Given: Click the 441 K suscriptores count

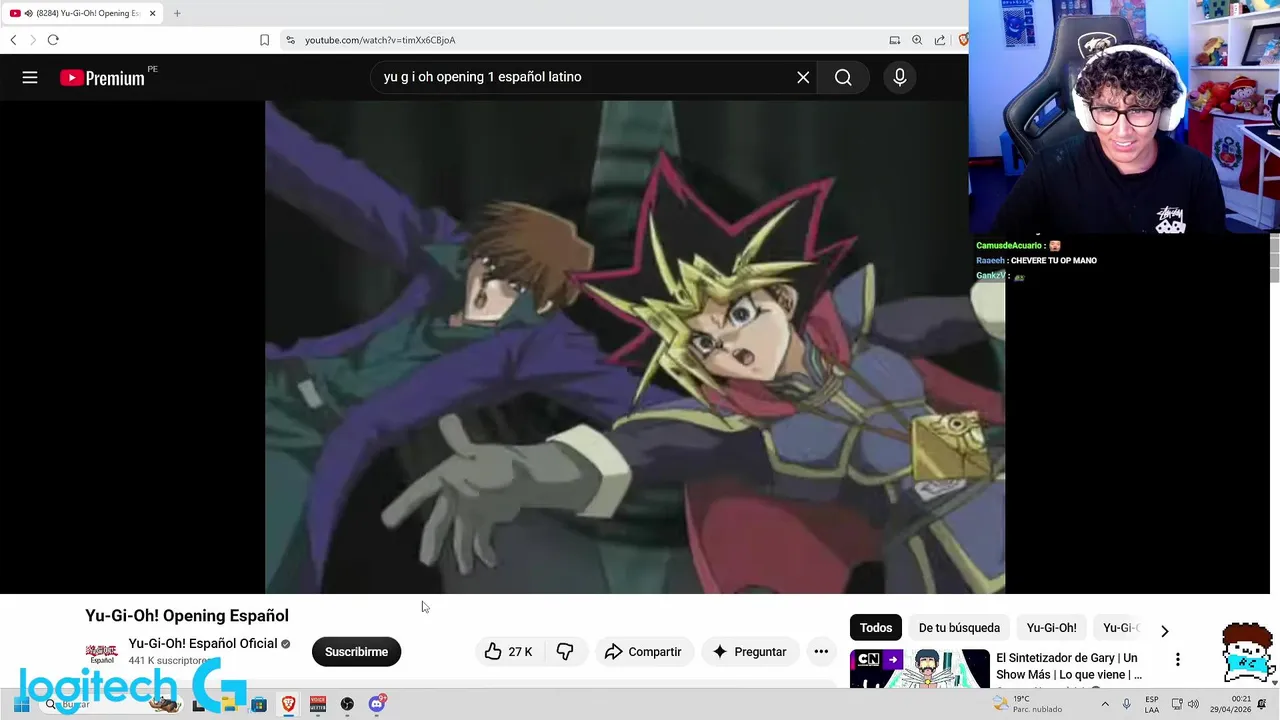Looking at the screenshot, I should click(x=170, y=661).
